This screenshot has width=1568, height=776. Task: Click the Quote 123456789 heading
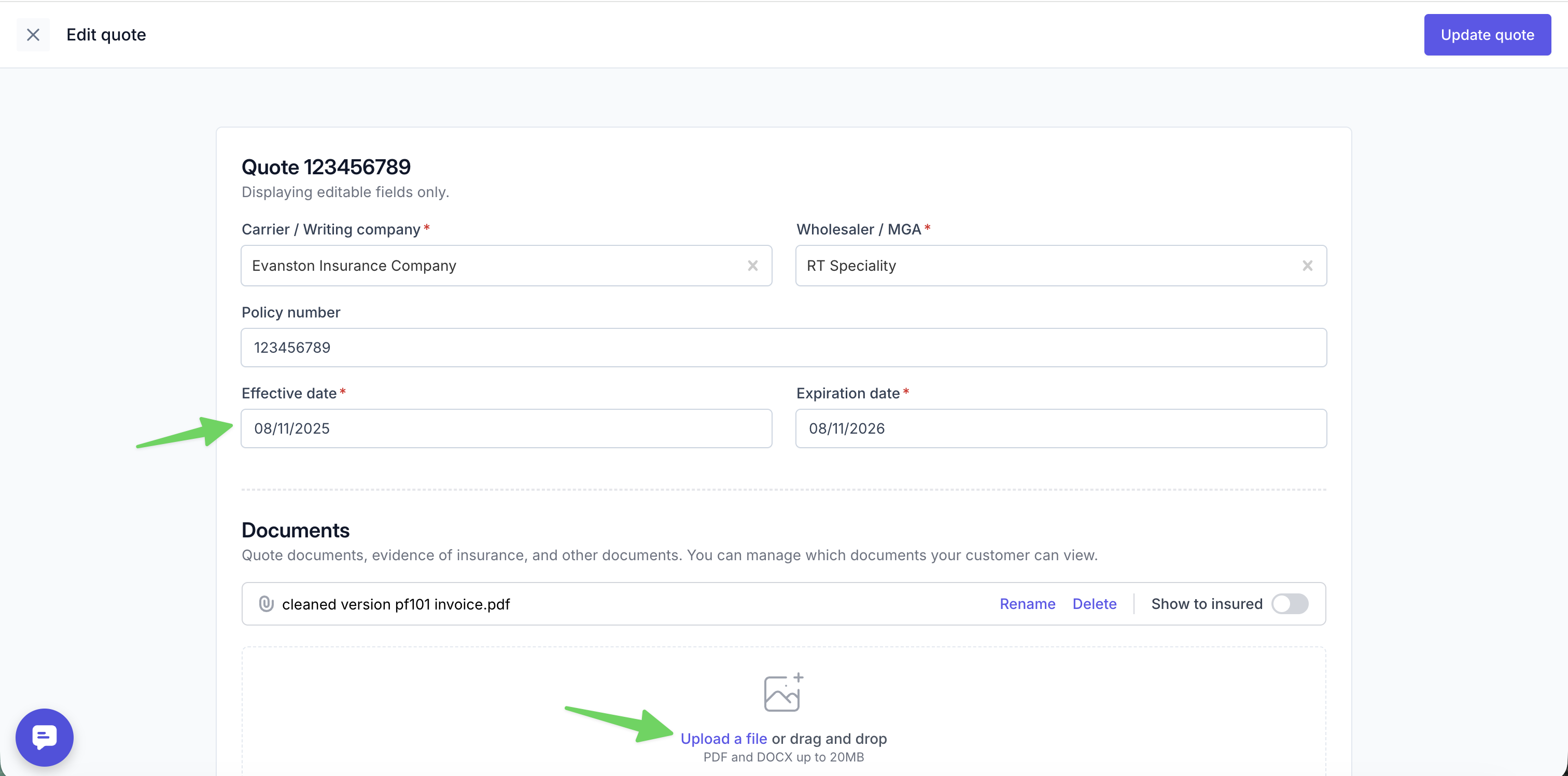point(326,167)
